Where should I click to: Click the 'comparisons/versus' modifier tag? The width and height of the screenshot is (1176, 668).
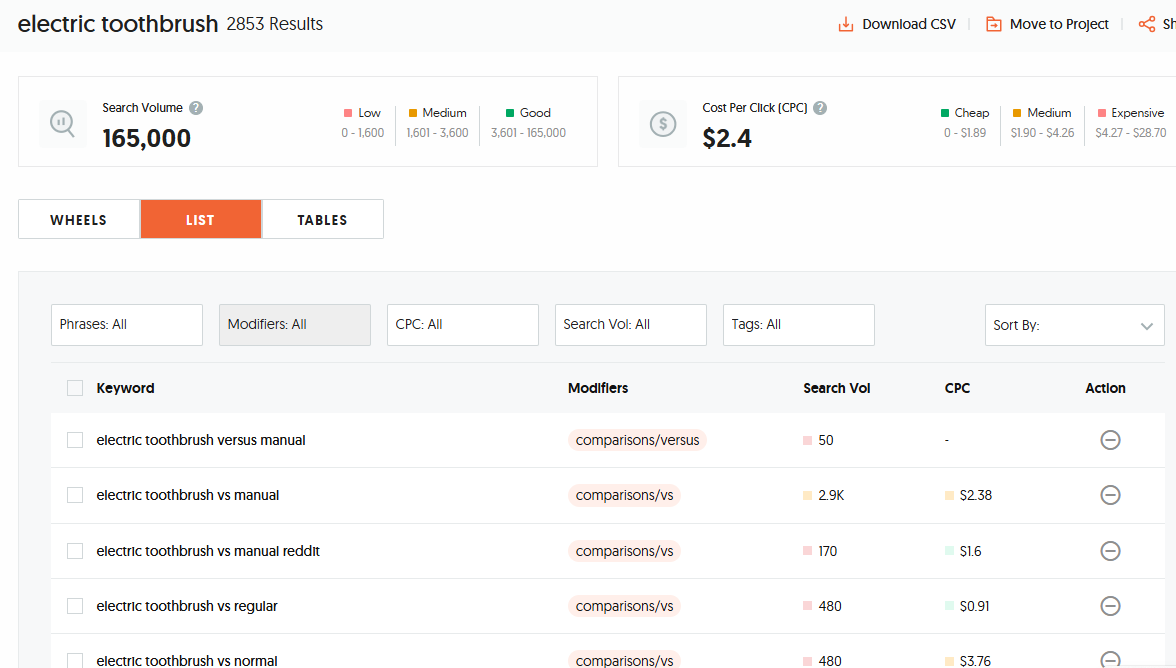click(637, 440)
